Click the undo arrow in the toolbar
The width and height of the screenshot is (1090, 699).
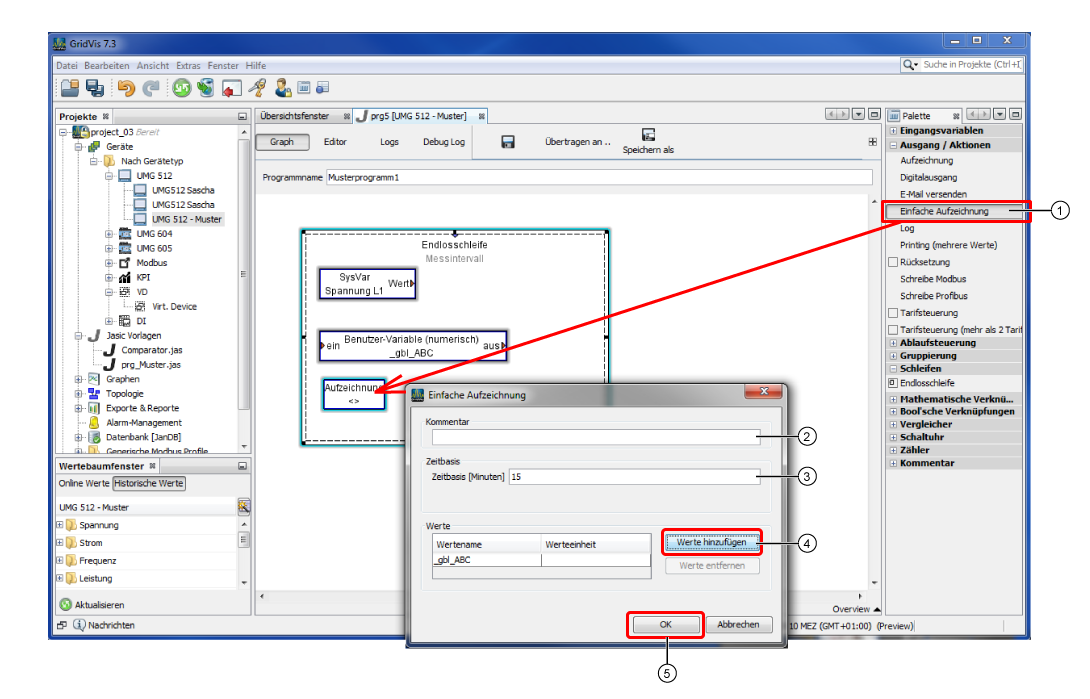tap(126, 88)
